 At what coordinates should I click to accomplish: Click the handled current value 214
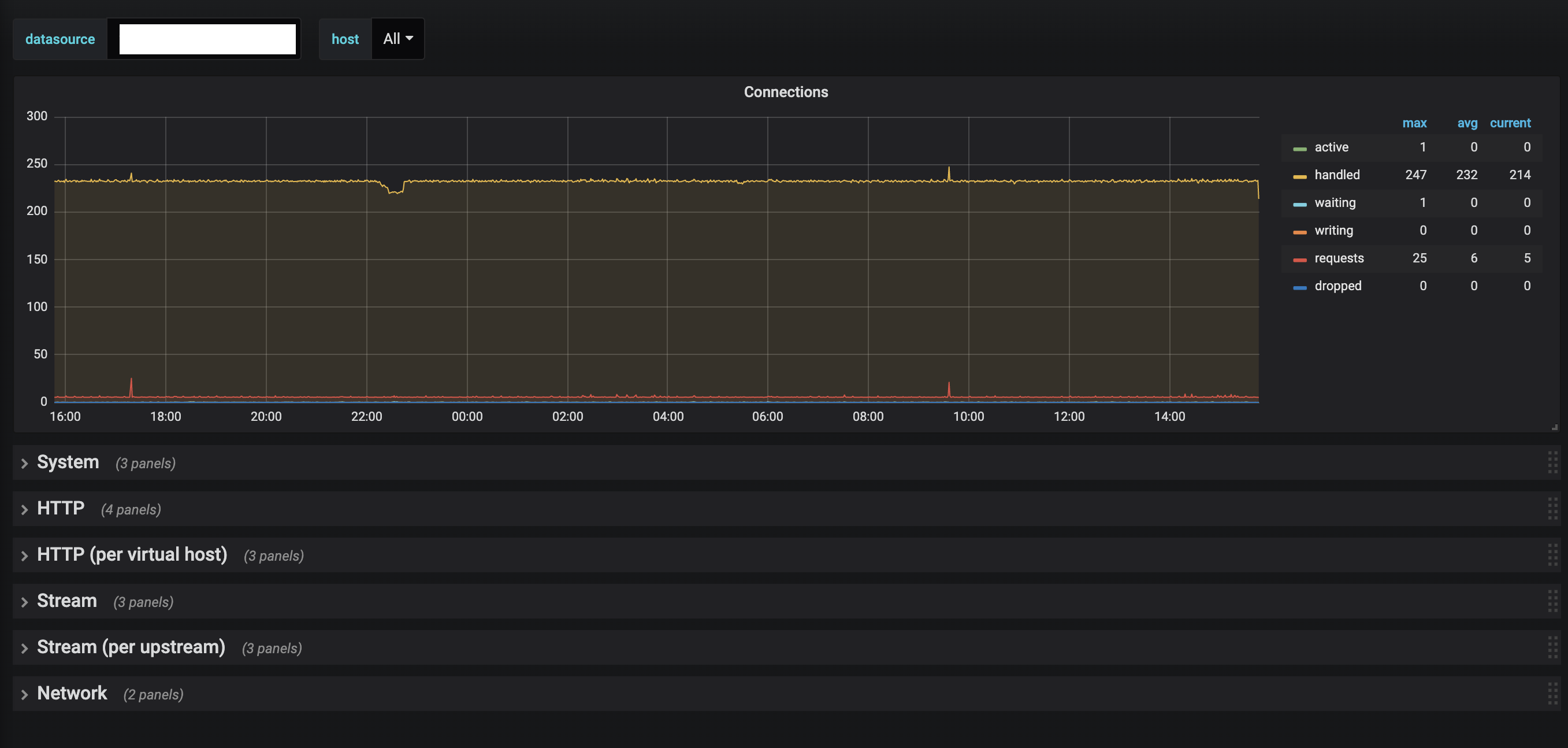click(1520, 175)
